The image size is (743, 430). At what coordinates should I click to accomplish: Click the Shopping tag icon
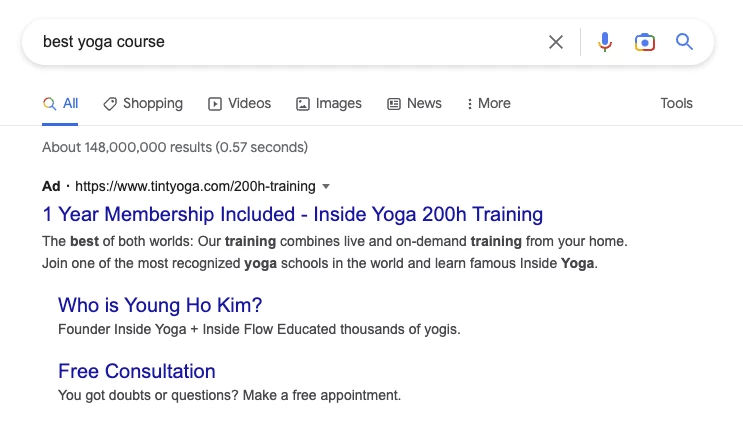point(110,103)
